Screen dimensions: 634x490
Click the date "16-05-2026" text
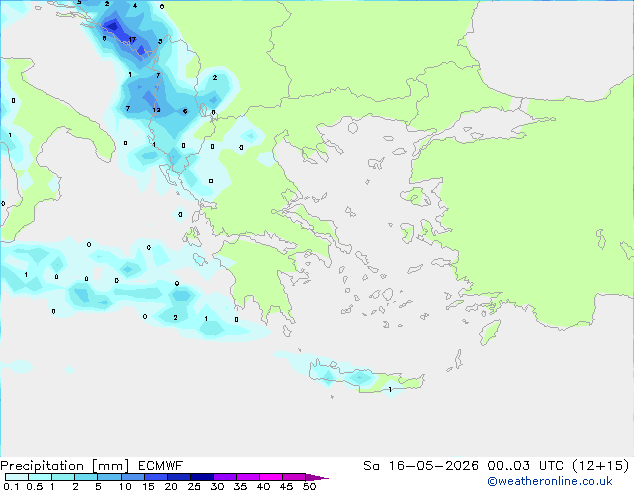click(x=434, y=466)
